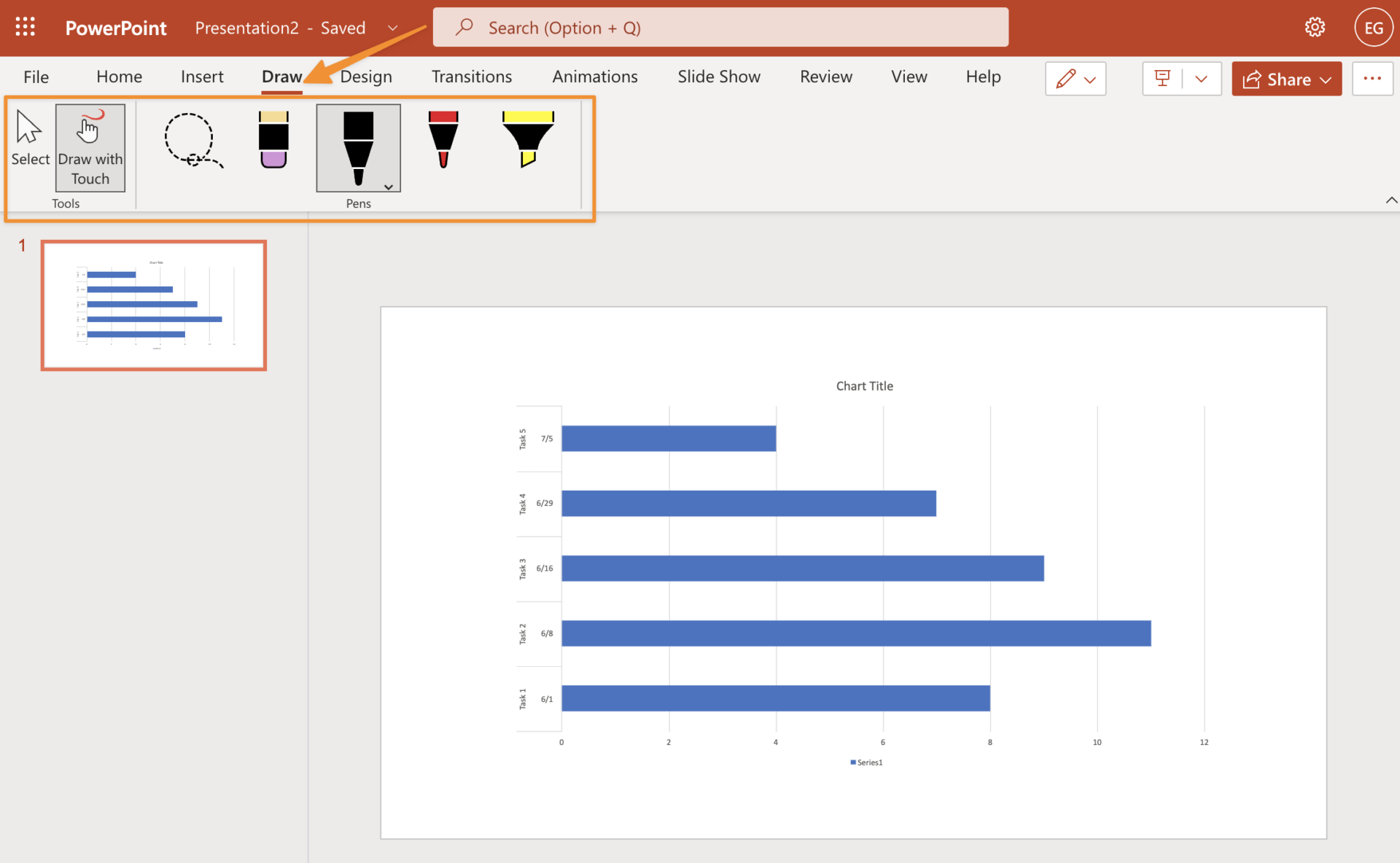Select the yellow highlighter
The height and width of the screenshot is (863, 1400).
pos(528,140)
